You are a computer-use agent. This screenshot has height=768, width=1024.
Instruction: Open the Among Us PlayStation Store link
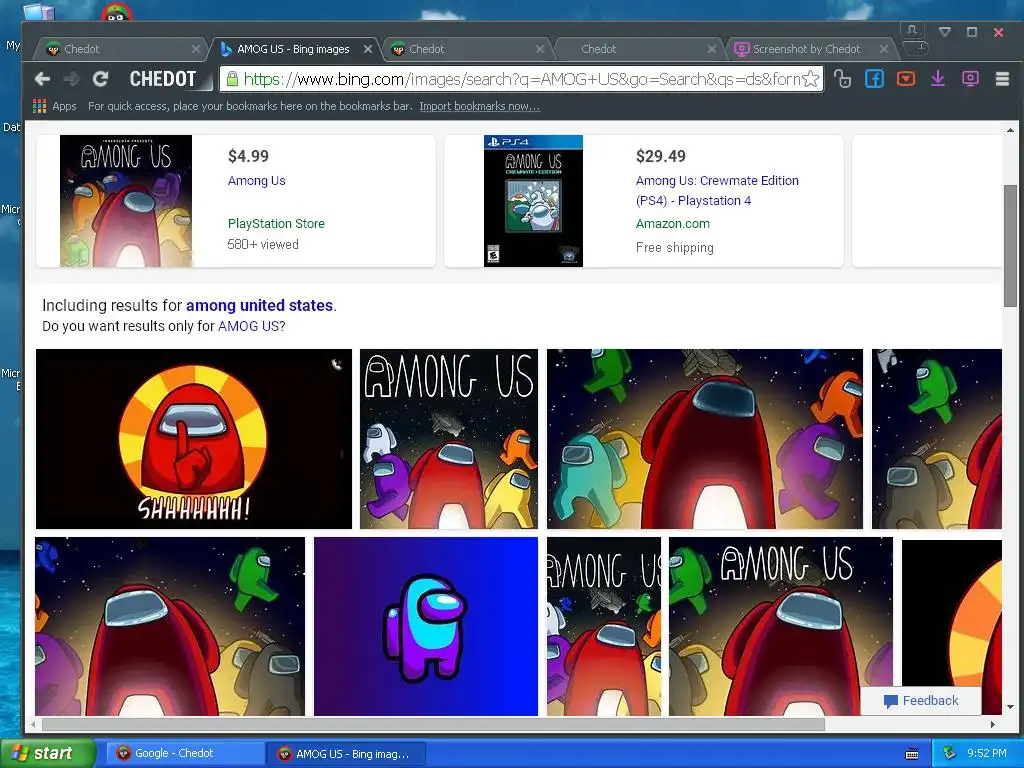point(257,180)
